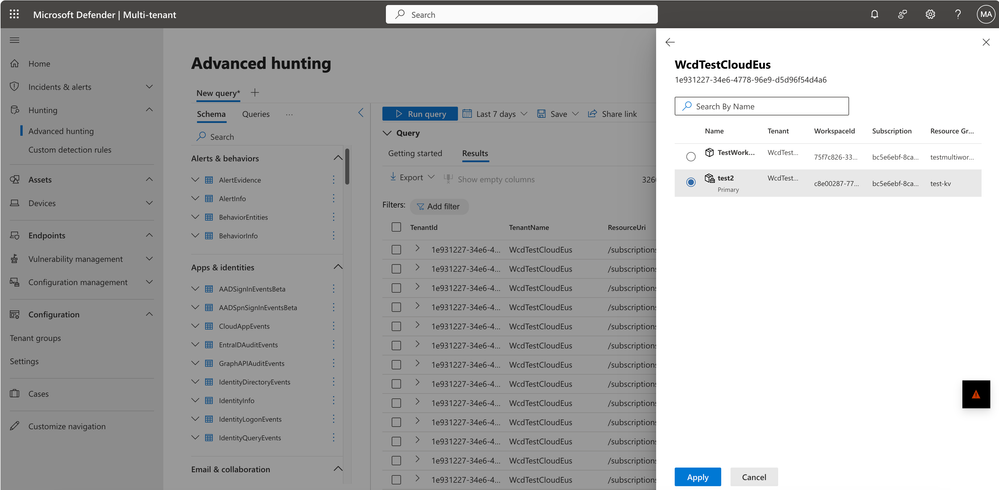Click the Cancel button

coord(754,477)
